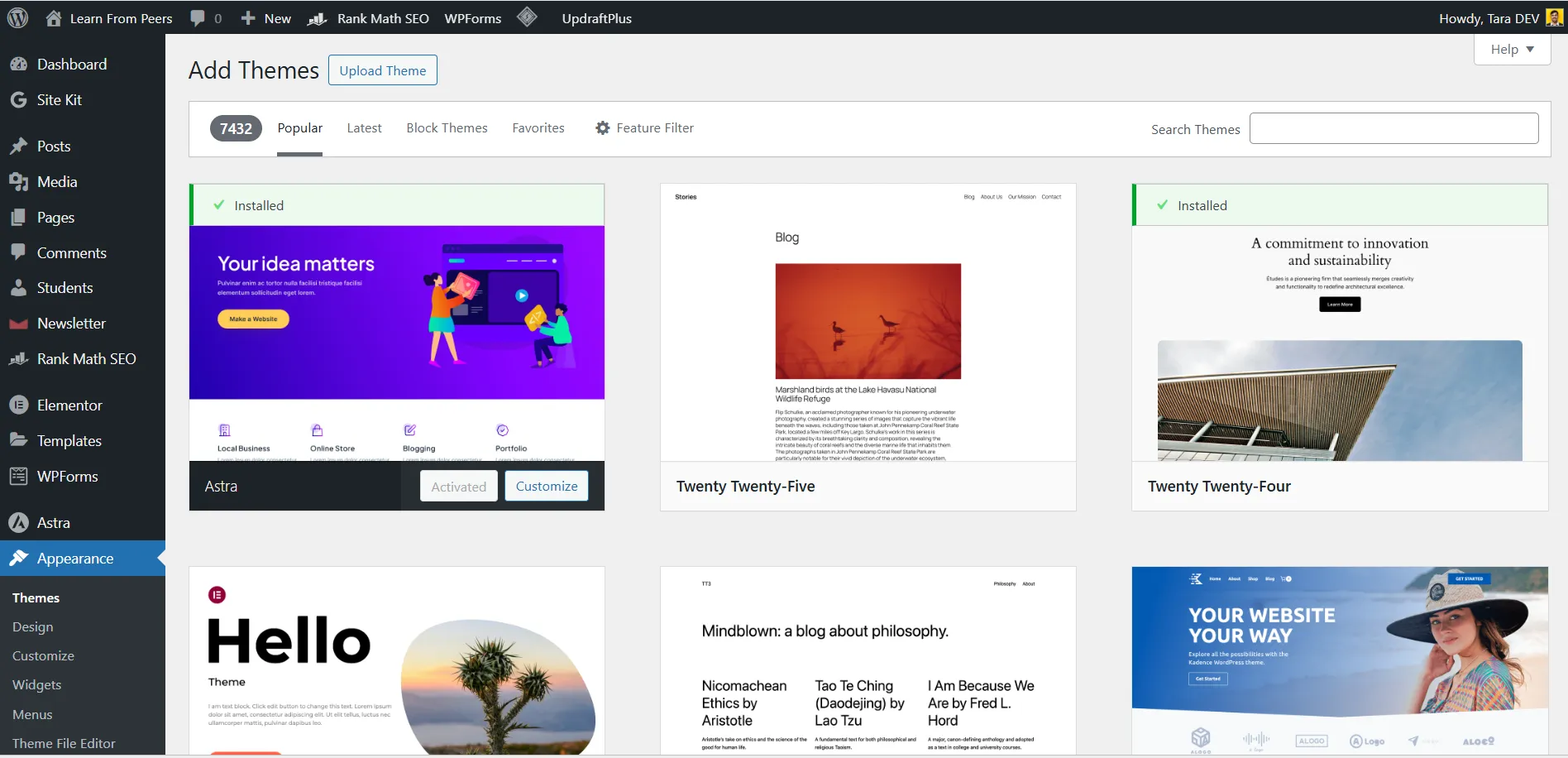This screenshot has height=758, width=1568.
Task: Open Rank Math SEO icon in admin bar
Action: (317, 18)
